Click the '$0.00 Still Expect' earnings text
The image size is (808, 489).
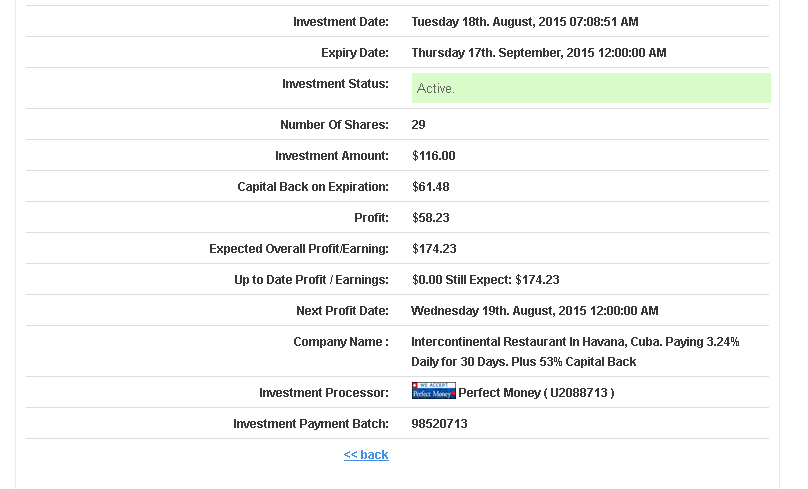[x=486, y=280]
